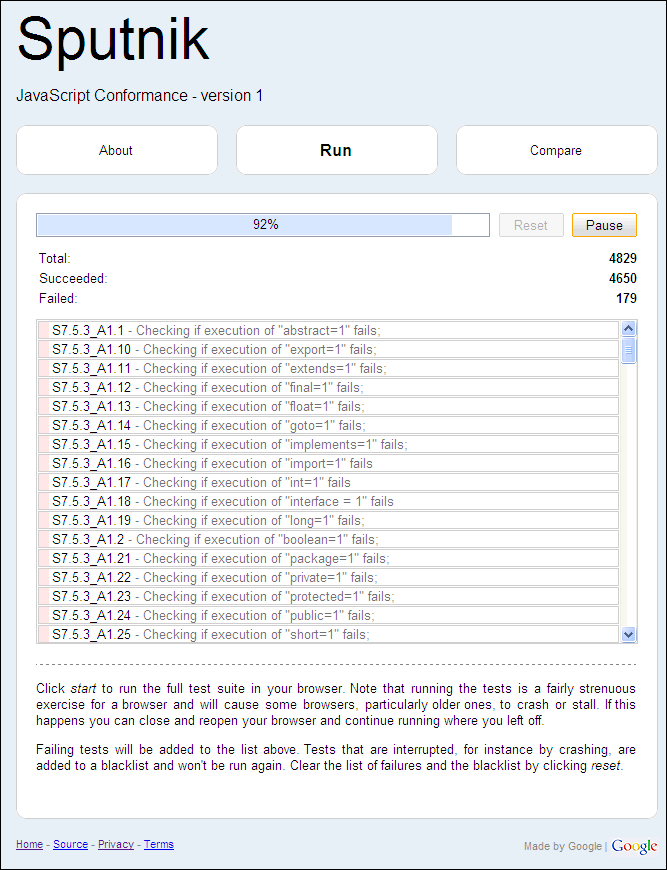Screen dimensions: 667x870
Task: Click the "Failed:" label
Action: 58,299
